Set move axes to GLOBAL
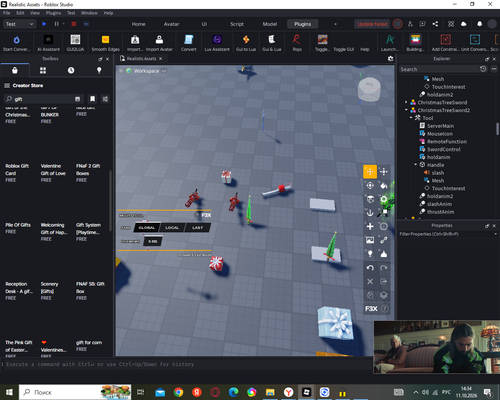The image size is (500, 400). [147, 228]
